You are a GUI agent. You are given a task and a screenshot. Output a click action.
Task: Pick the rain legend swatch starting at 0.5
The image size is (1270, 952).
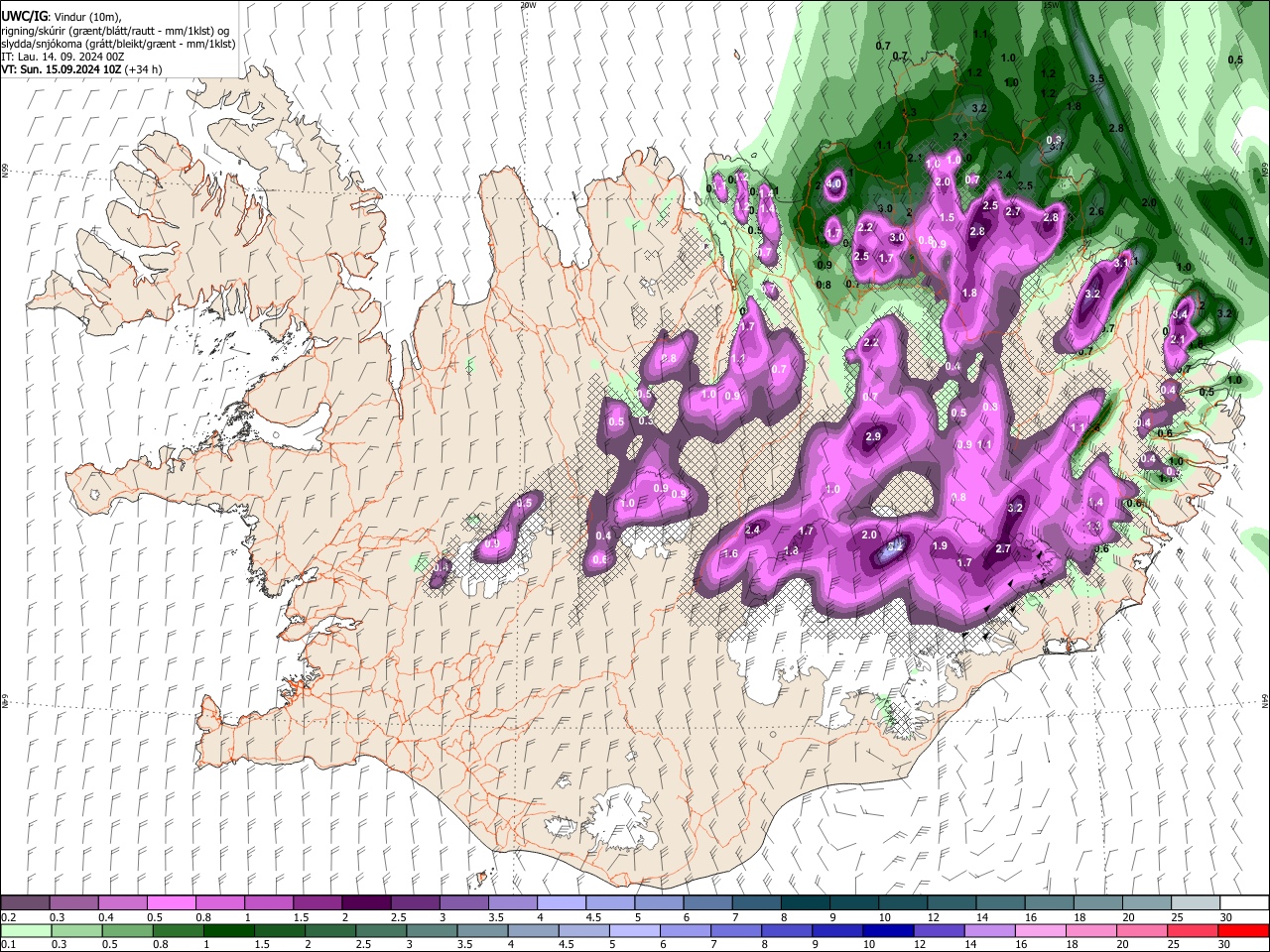(x=127, y=930)
